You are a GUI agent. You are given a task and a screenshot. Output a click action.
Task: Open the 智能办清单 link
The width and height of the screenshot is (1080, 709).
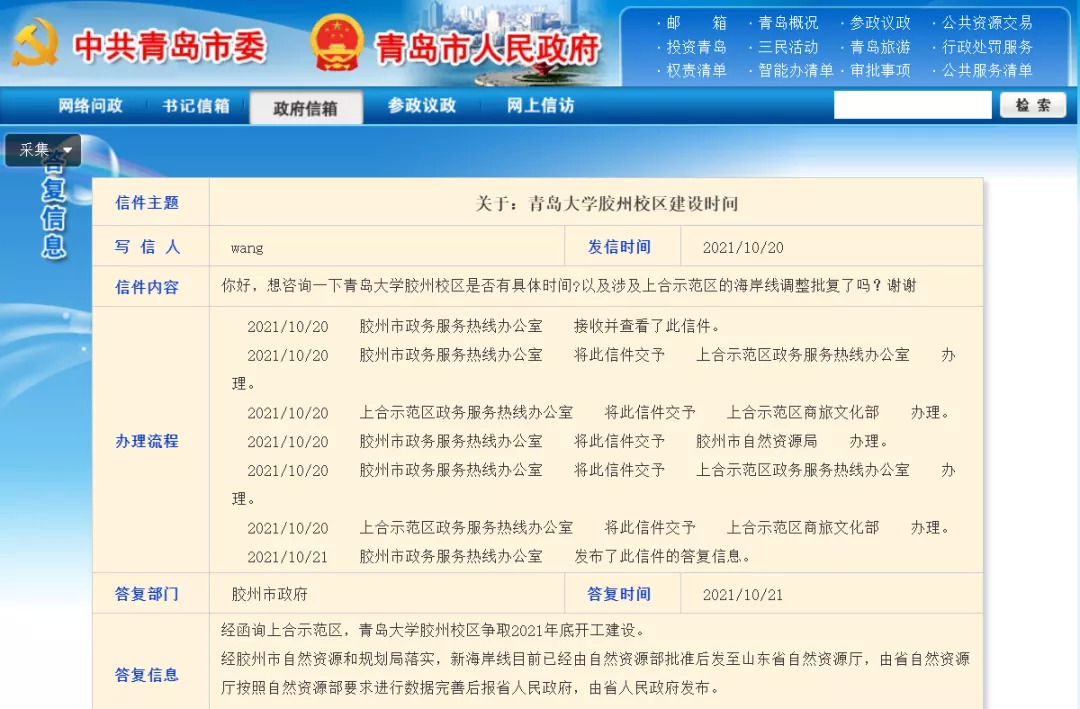(796, 70)
